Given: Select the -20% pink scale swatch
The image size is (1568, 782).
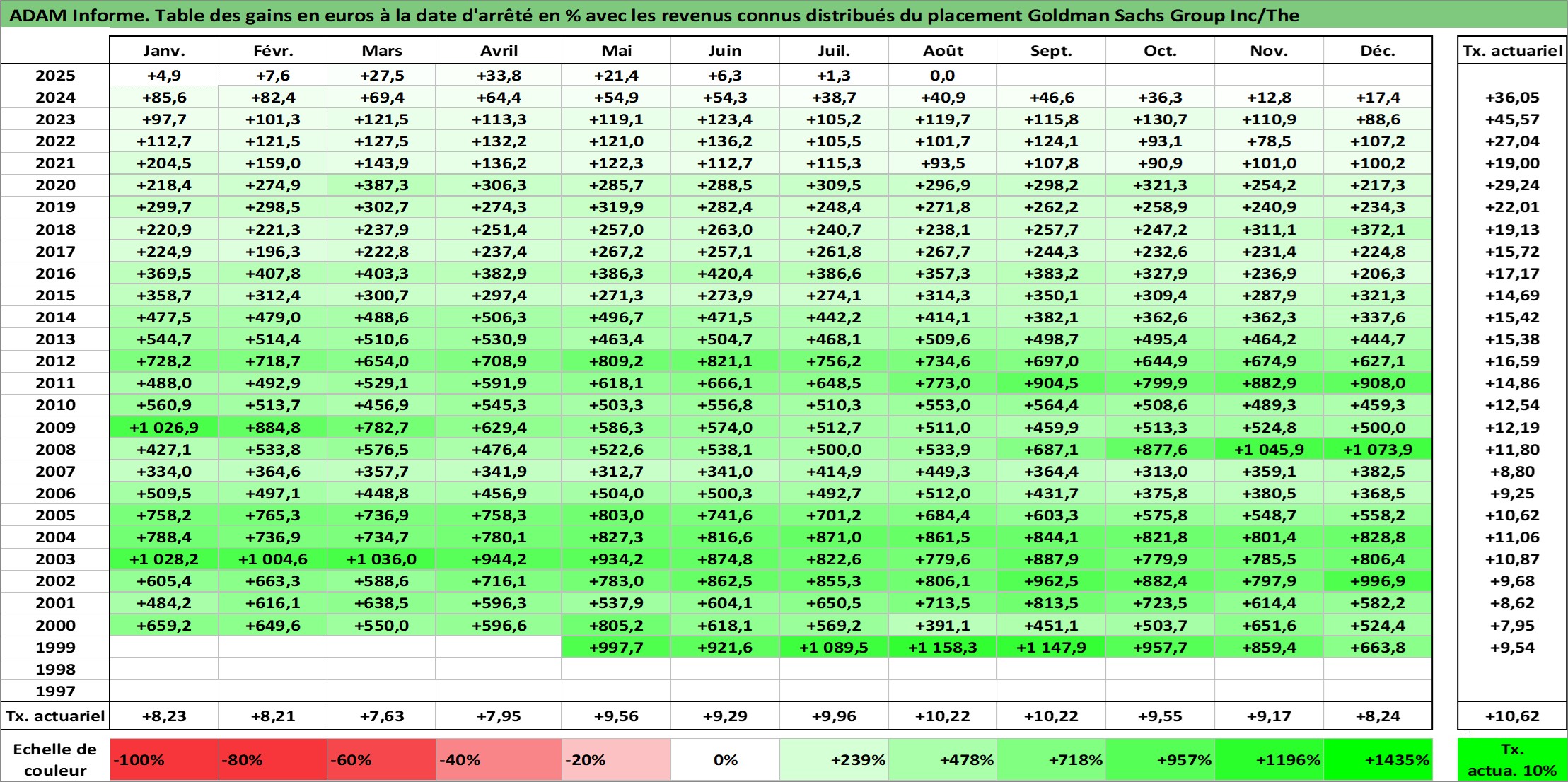Looking at the screenshot, I should [616, 760].
